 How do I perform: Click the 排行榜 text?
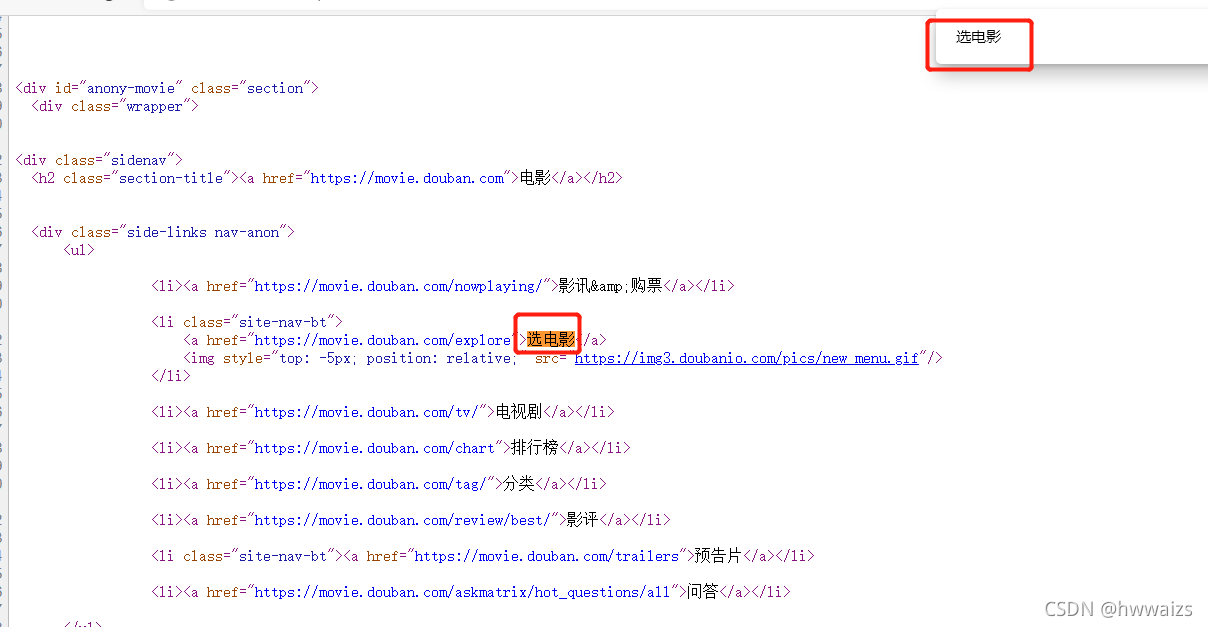(x=534, y=448)
